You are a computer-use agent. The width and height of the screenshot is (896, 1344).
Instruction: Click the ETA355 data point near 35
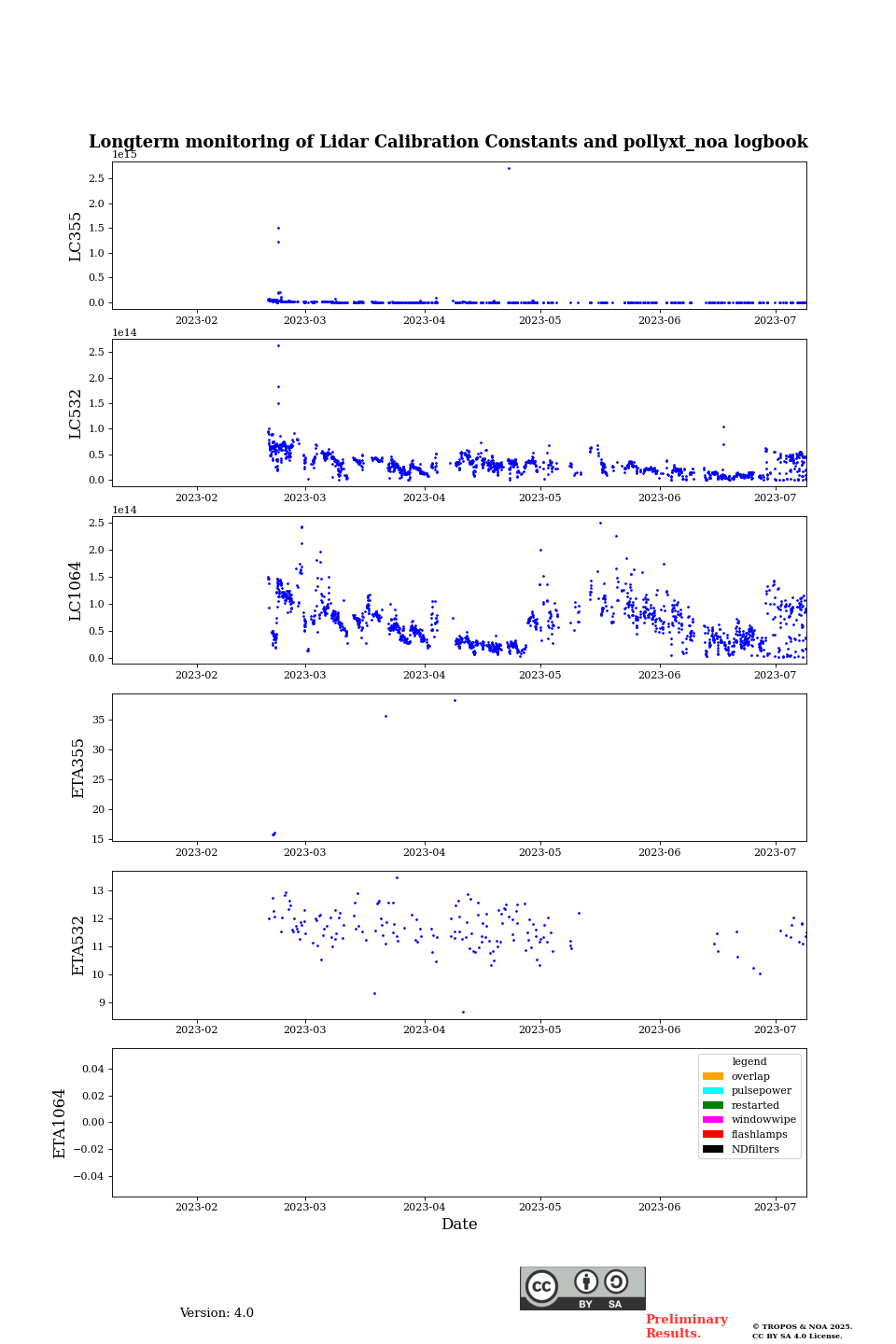pyautogui.click(x=385, y=716)
